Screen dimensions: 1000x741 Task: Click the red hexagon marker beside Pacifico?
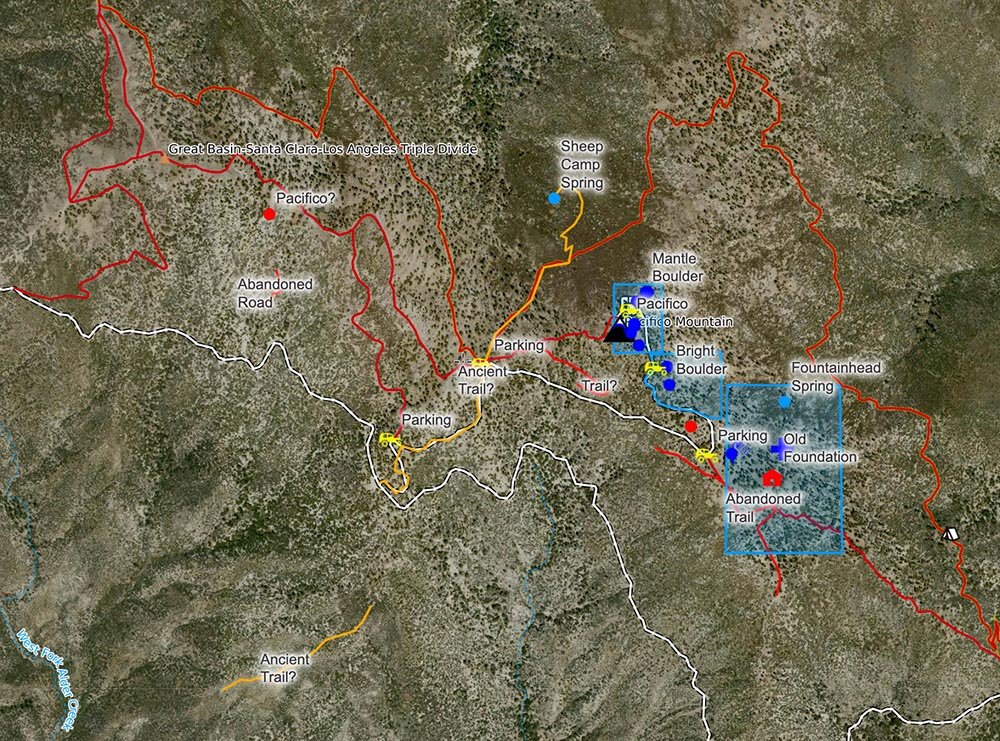[x=269, y=214]
